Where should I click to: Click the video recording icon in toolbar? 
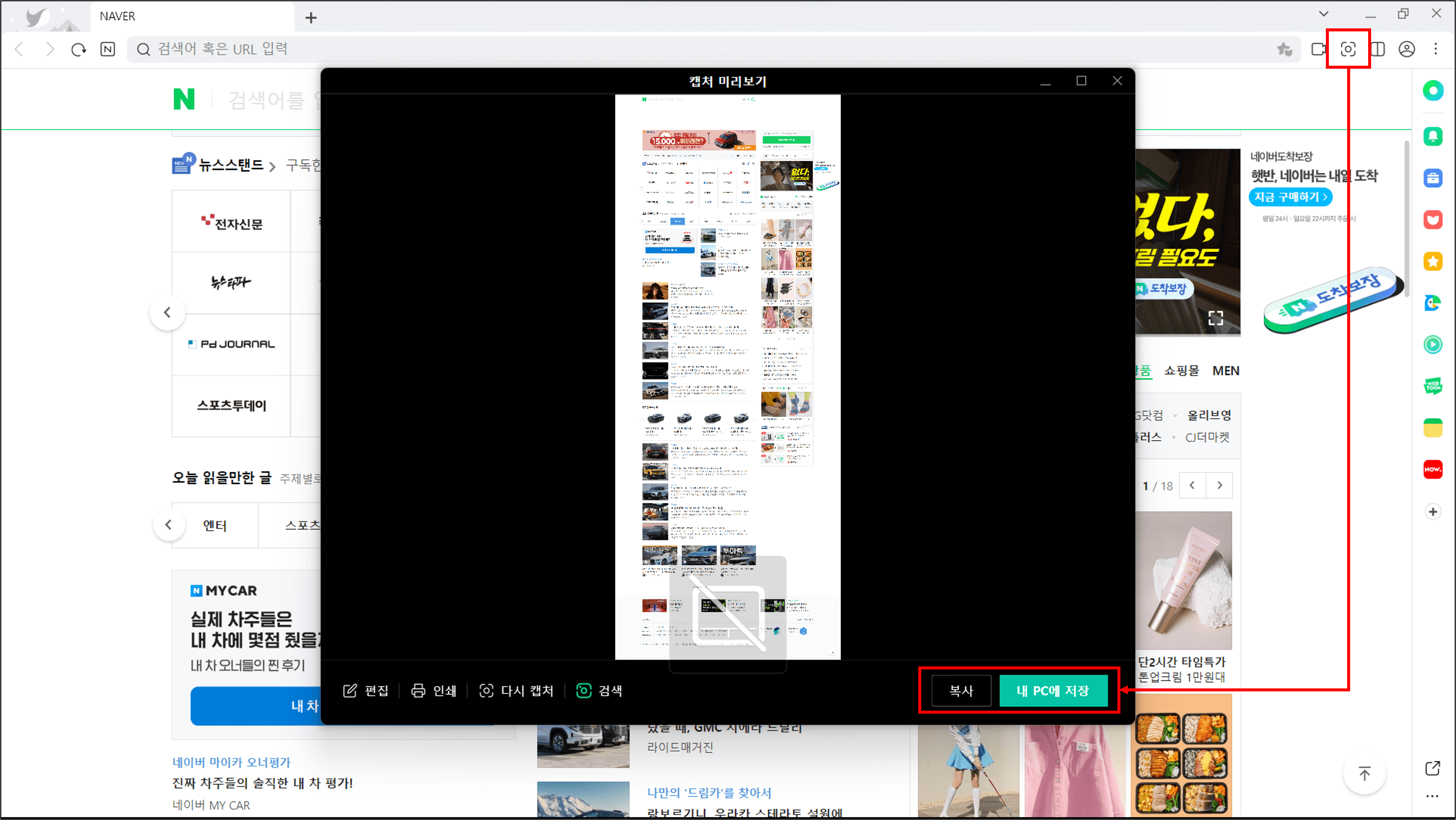[1319, 49]
